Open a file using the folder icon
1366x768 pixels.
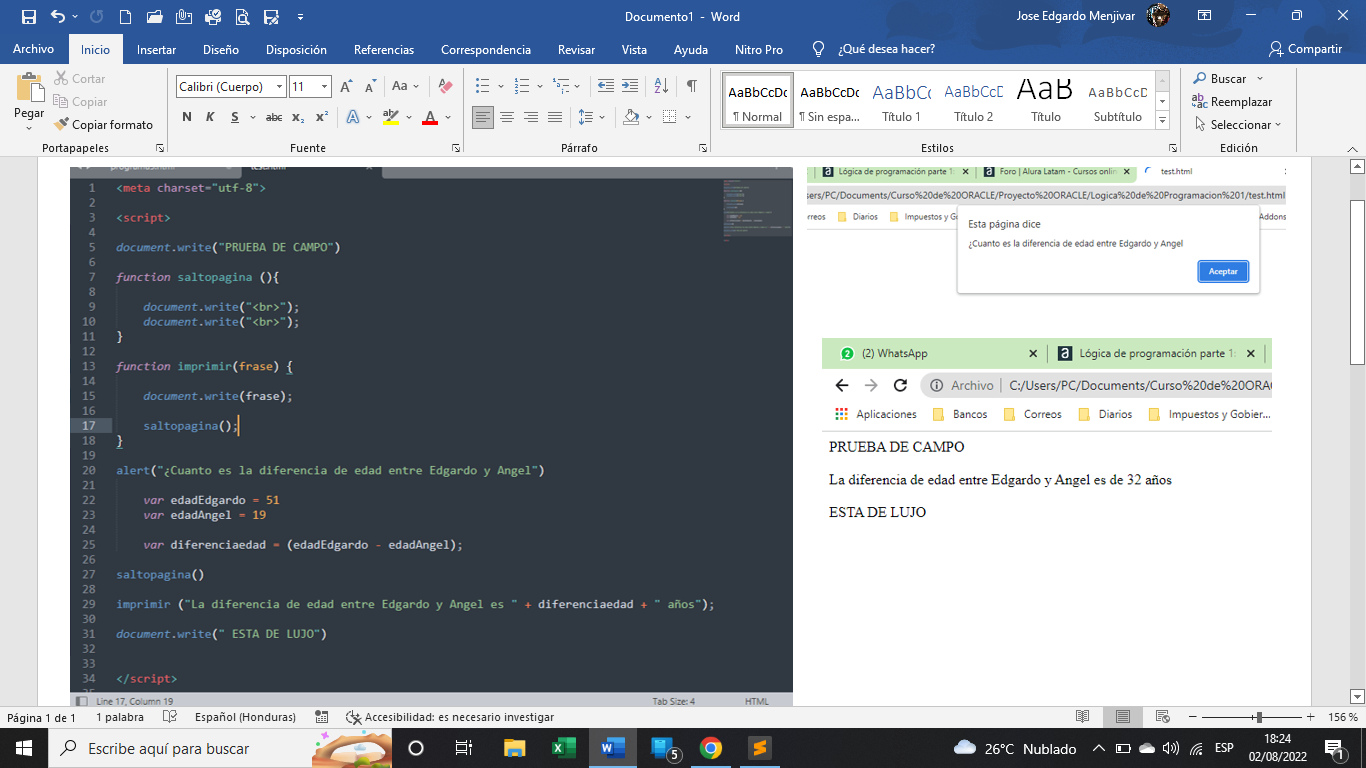coord(154,16)
